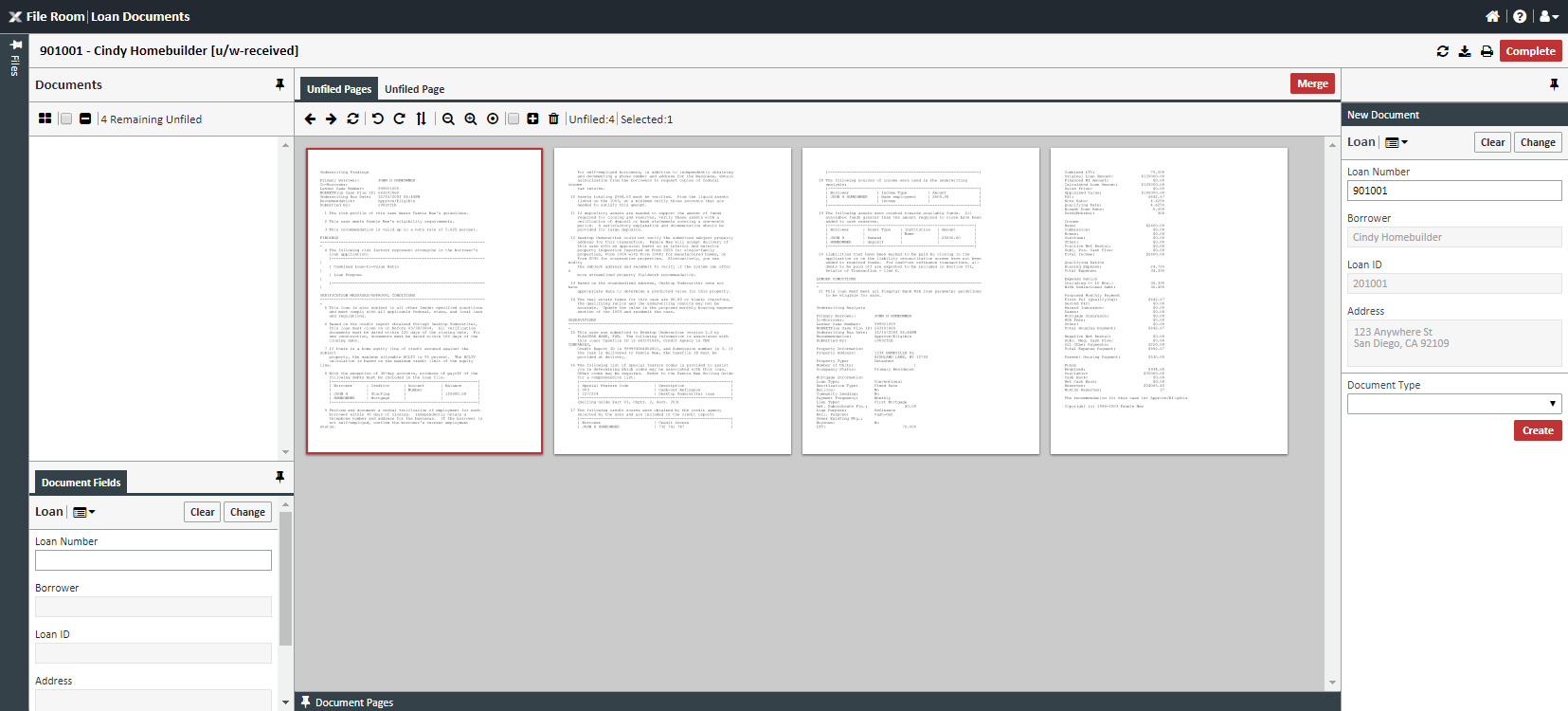Expand the user account menu

pyautogui.click(x=1548, y=16)
